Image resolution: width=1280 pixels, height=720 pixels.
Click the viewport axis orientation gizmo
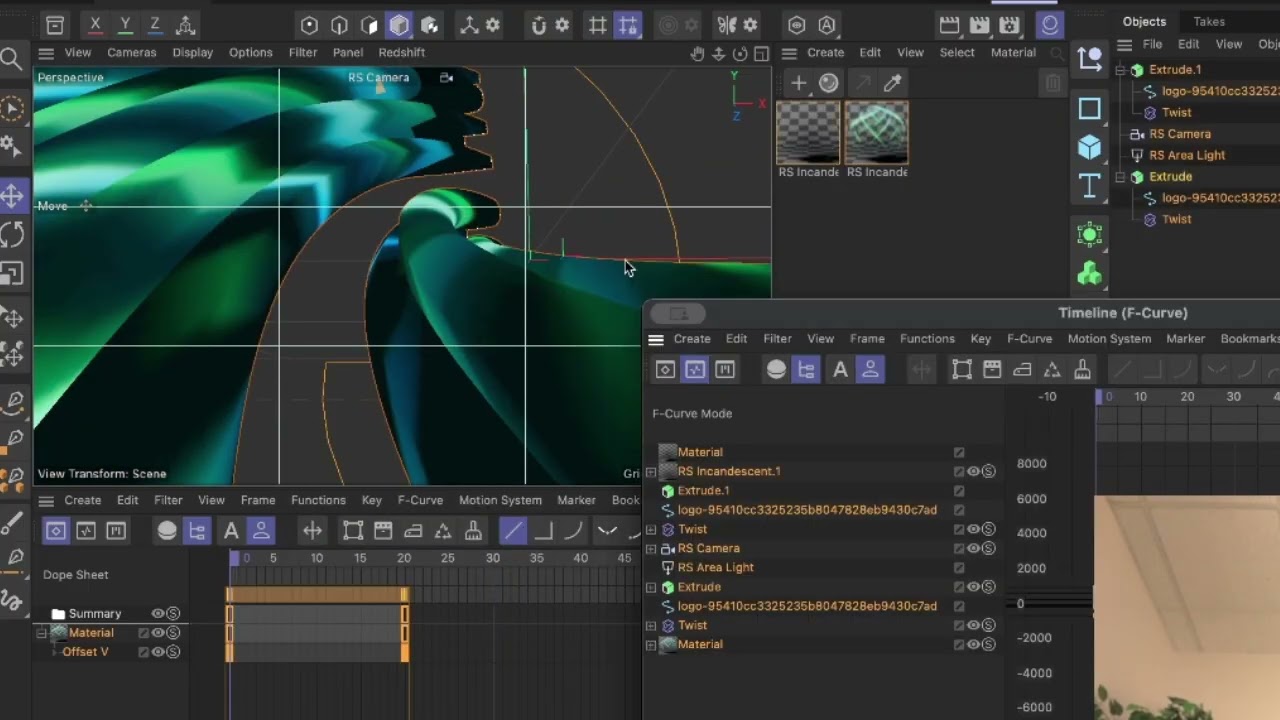tap(746, 95)
